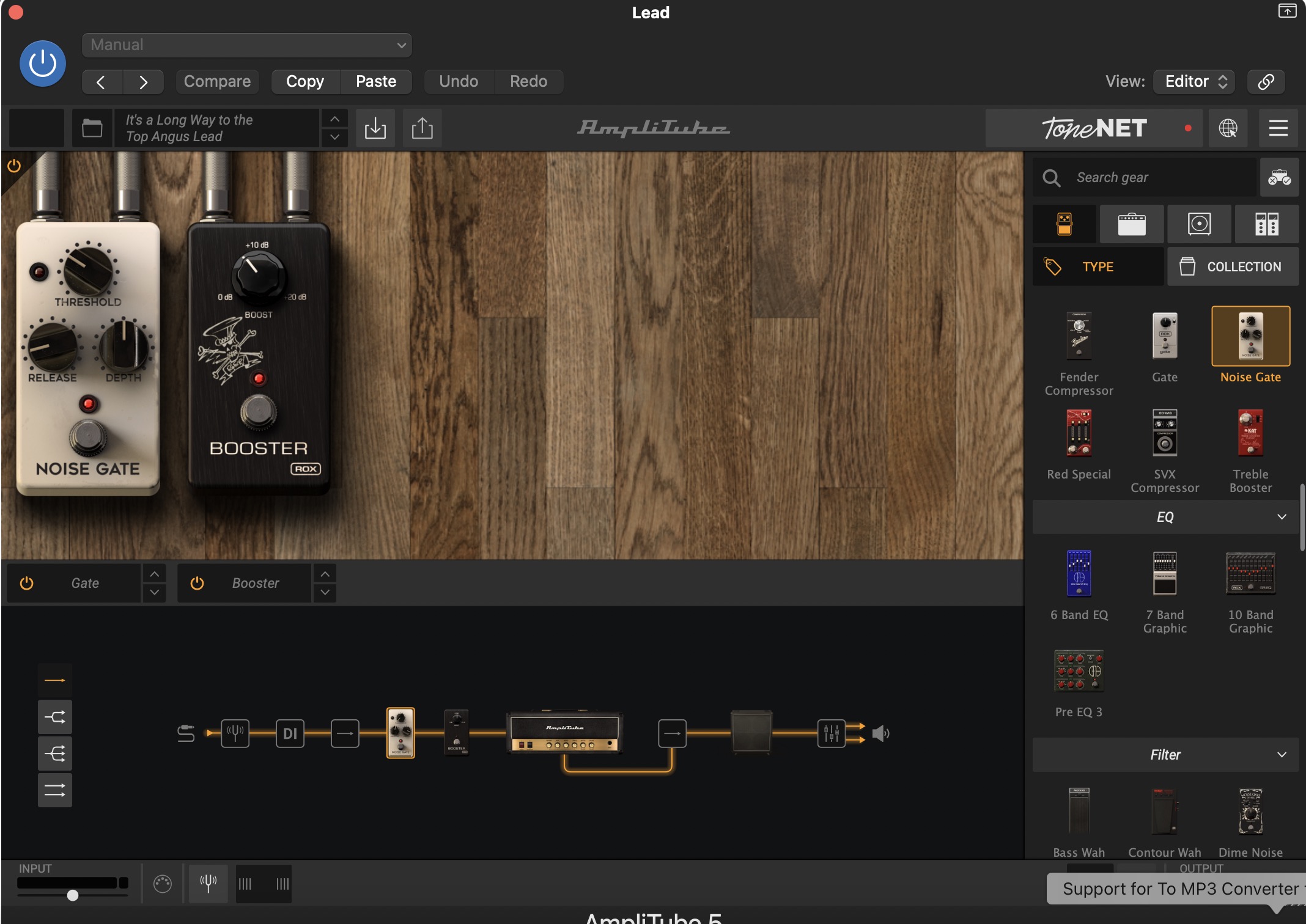Select the amplifiers gear tab
Screen dimensions: 1306x924
tap(1132, 224)
